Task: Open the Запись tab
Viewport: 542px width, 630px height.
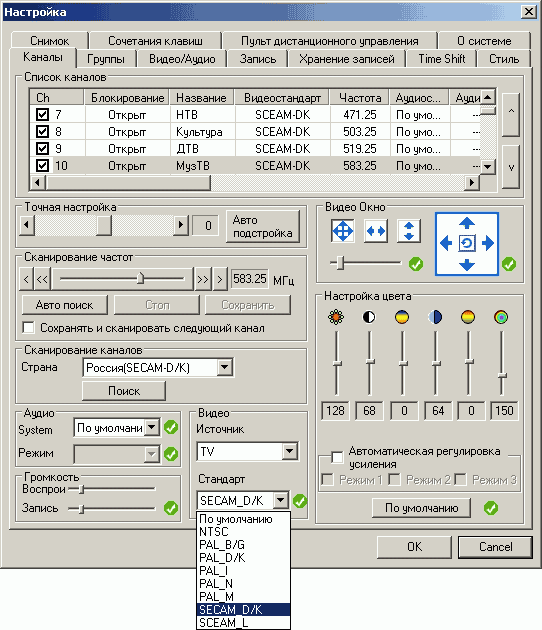Action: pos(258,59)
